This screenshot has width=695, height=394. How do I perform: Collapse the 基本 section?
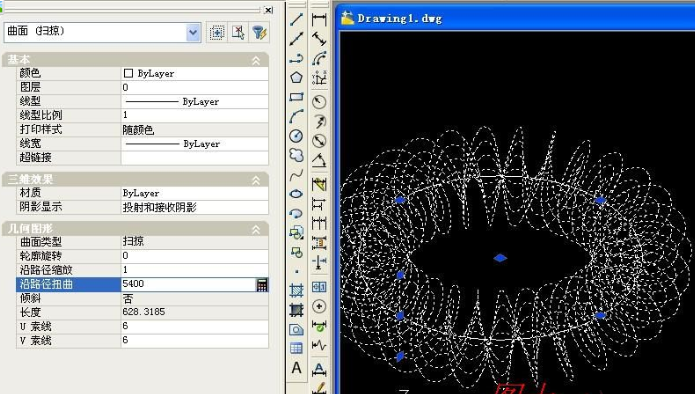click(x=256, y=61)
